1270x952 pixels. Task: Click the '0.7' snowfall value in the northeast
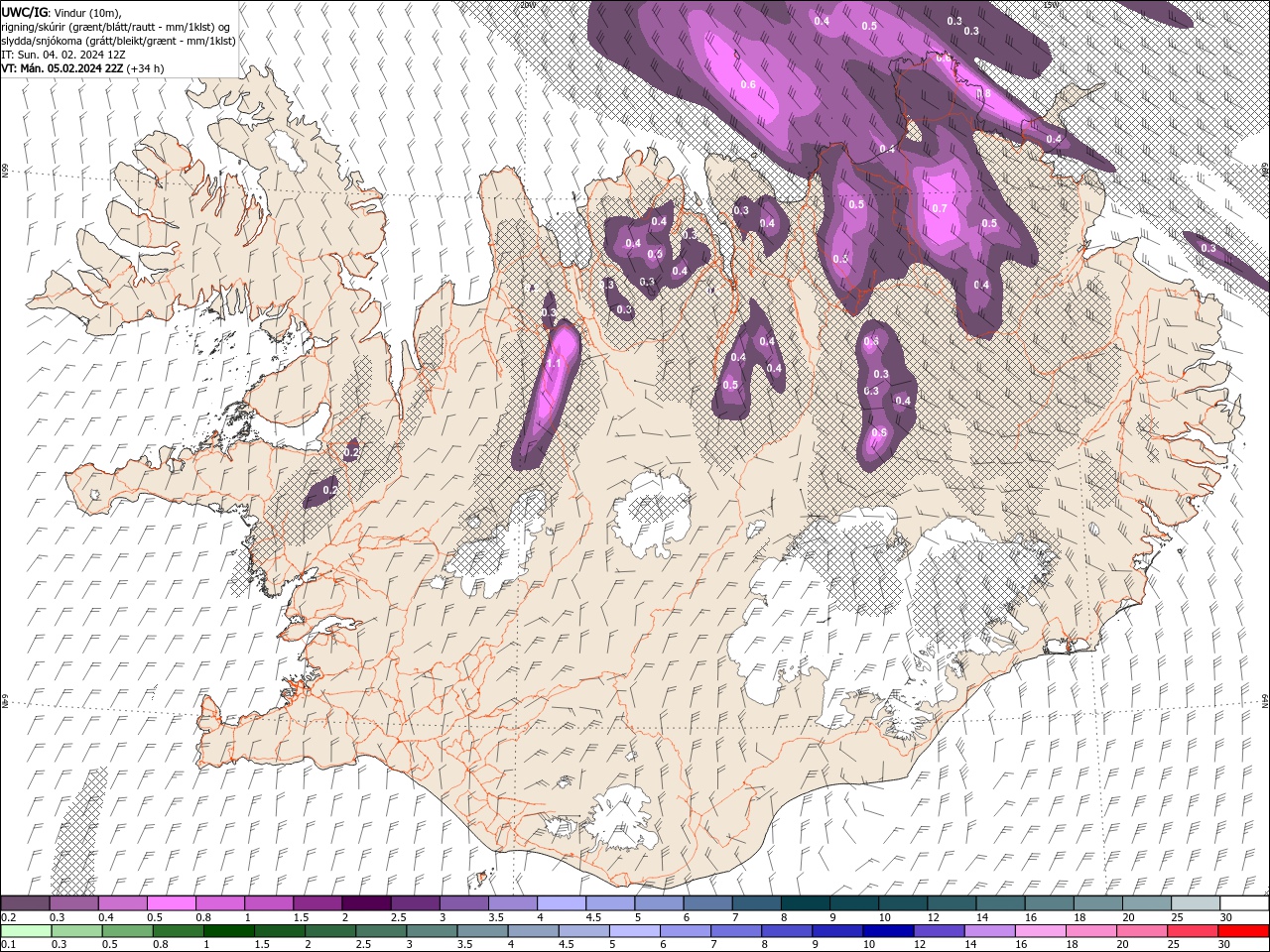939,208
